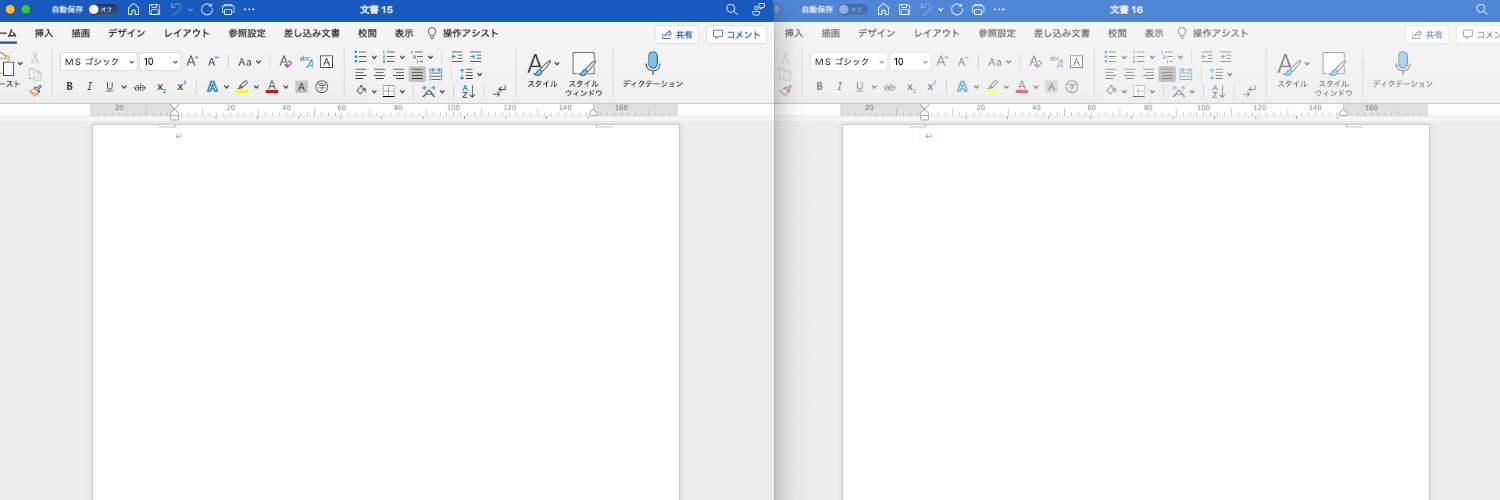Viewport: 1500px width, 500px height.
Task: Increase font size in 文書 15
Action: [x=193, y=61]
